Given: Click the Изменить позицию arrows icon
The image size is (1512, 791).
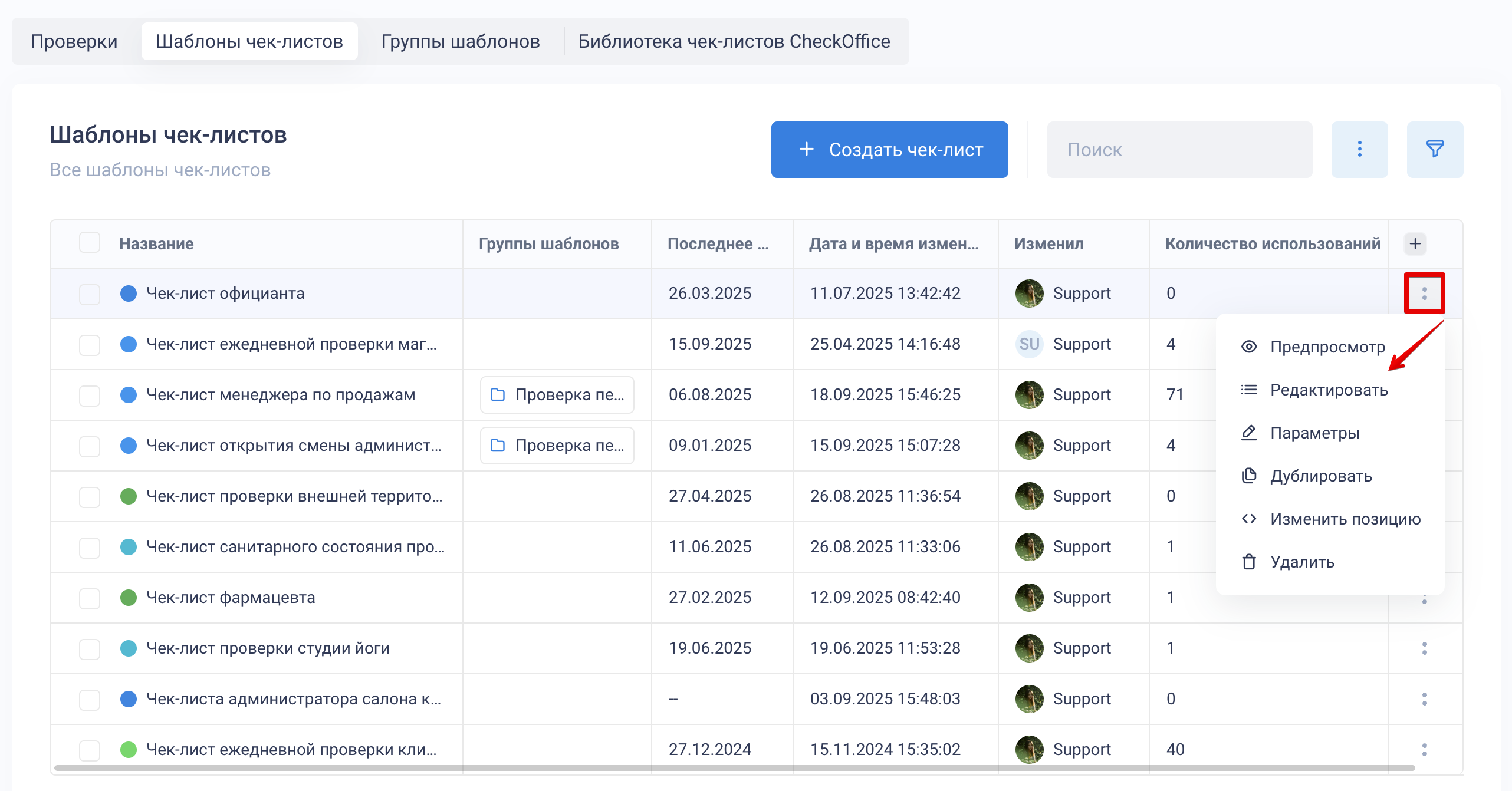Looking at the screenshot, I should [x=1248, y=519].
